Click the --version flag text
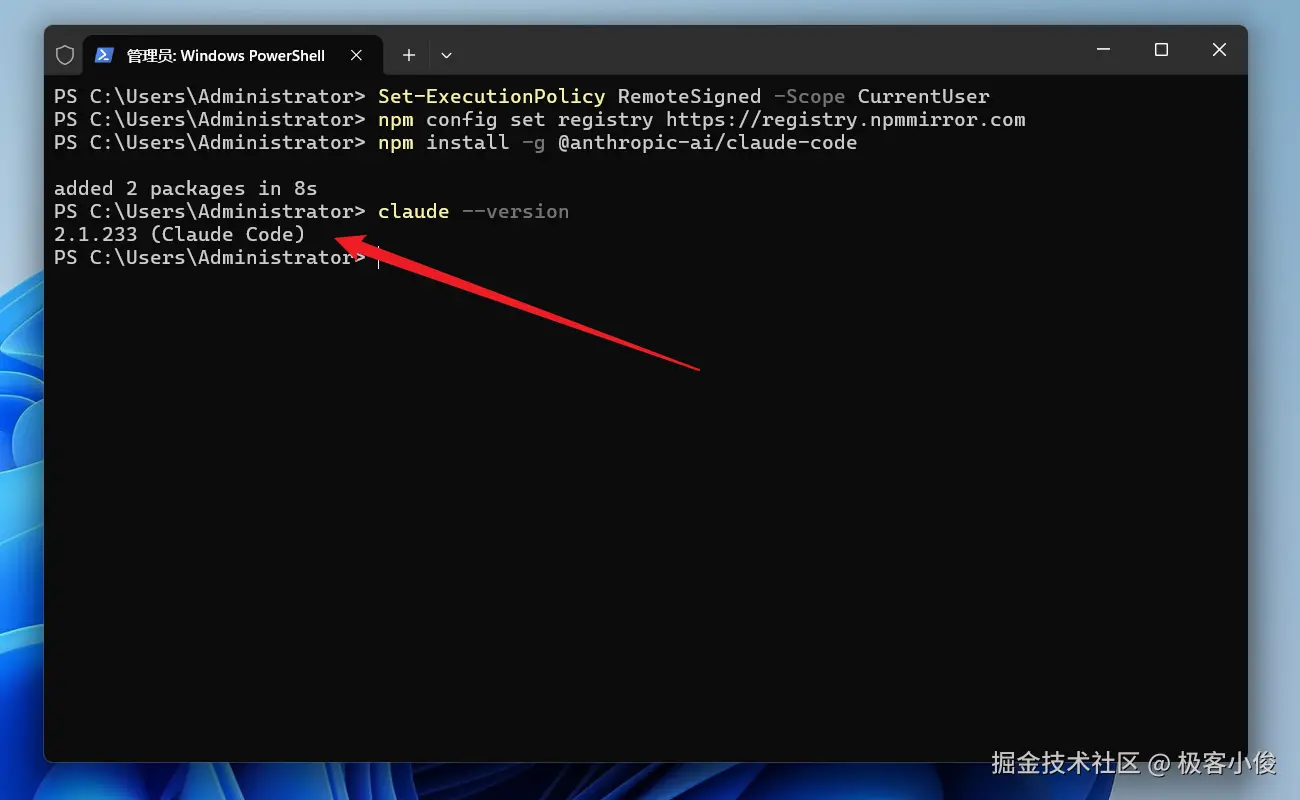1300x800 pixels. [515, 212]
